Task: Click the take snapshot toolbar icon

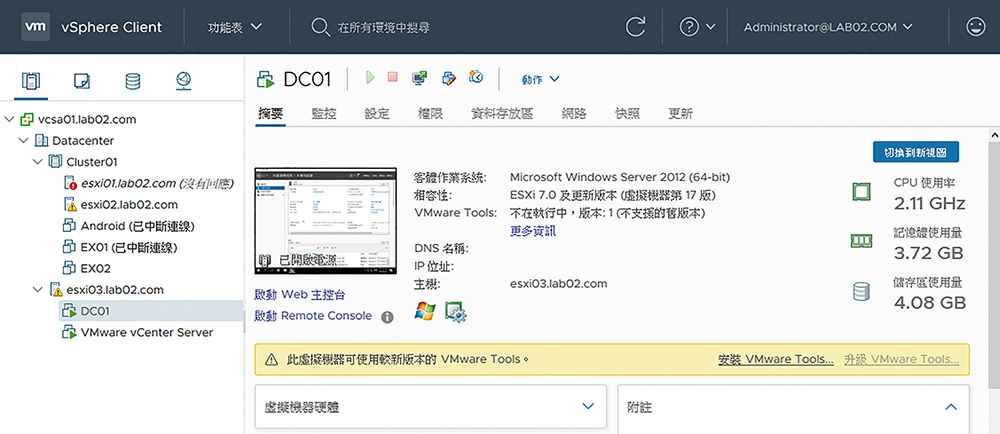Action: coord(476,77)
